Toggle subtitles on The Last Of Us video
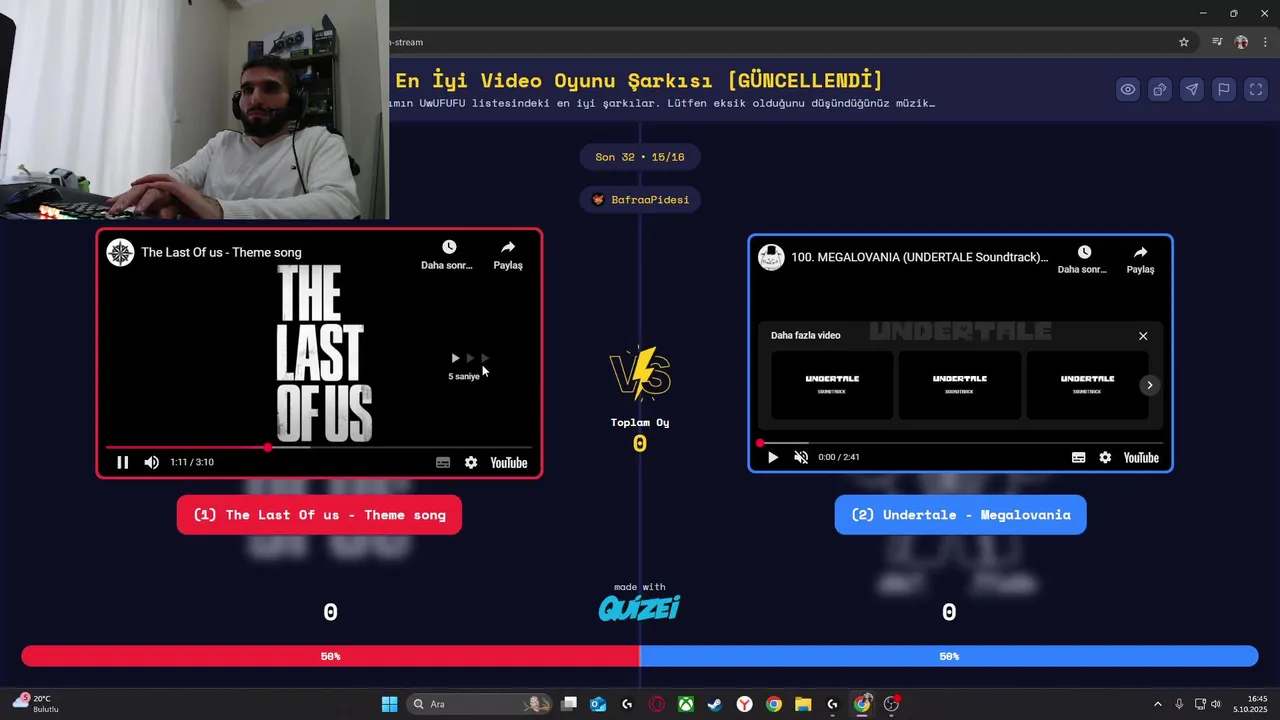 point(443,462)
